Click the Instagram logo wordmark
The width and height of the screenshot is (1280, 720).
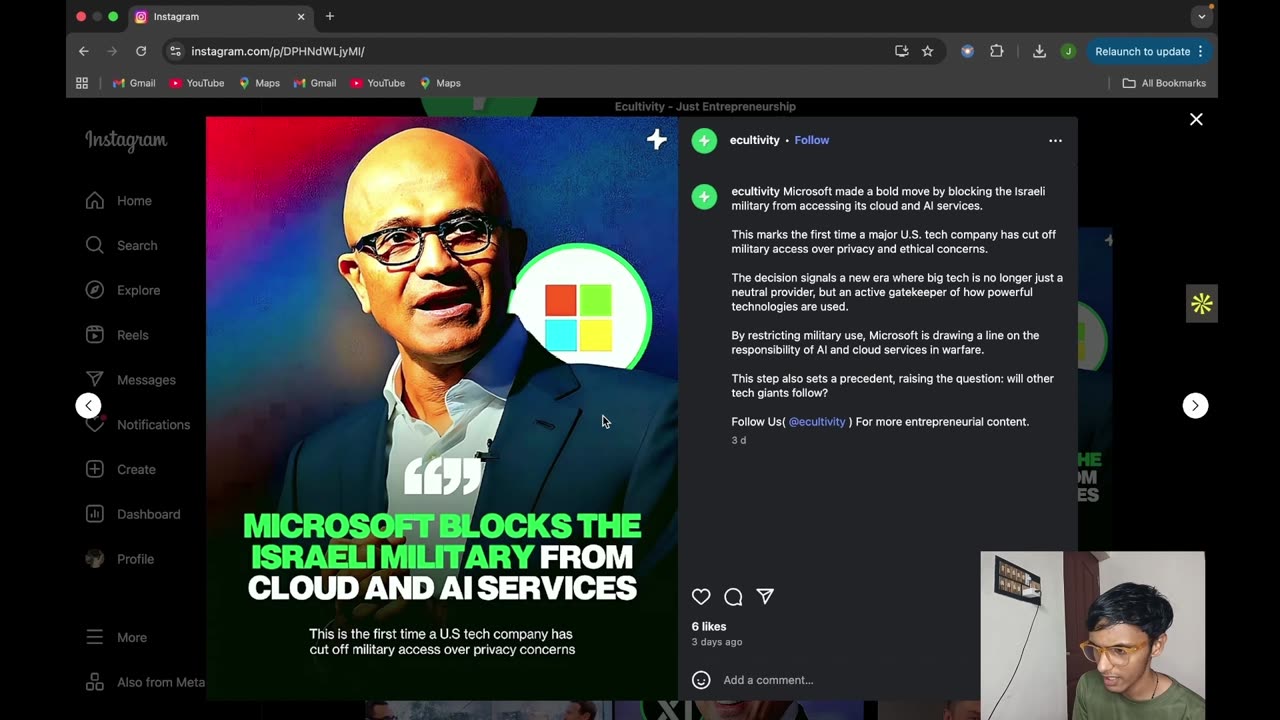pyautogui.click(x=126, y=141)
